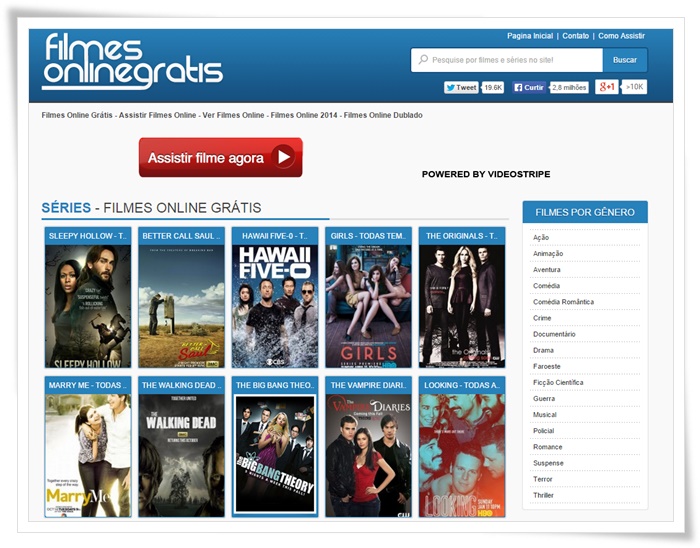
Task: Open the Pagina Inicial link
Action: point(529,36)
